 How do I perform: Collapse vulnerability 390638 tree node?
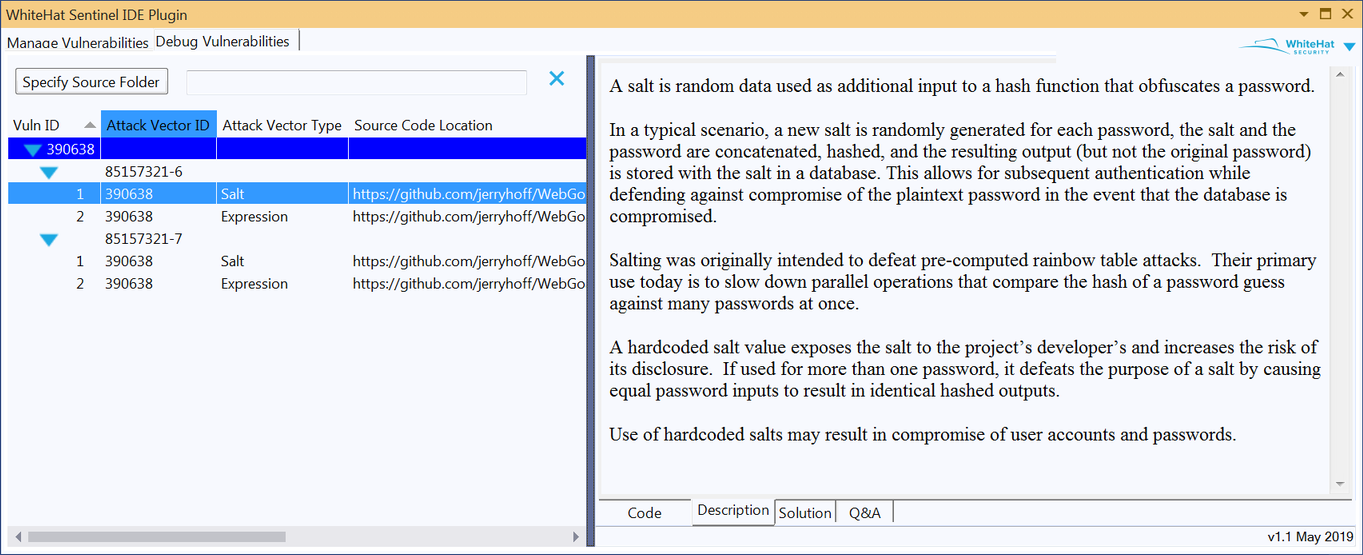tap(33, 149)
